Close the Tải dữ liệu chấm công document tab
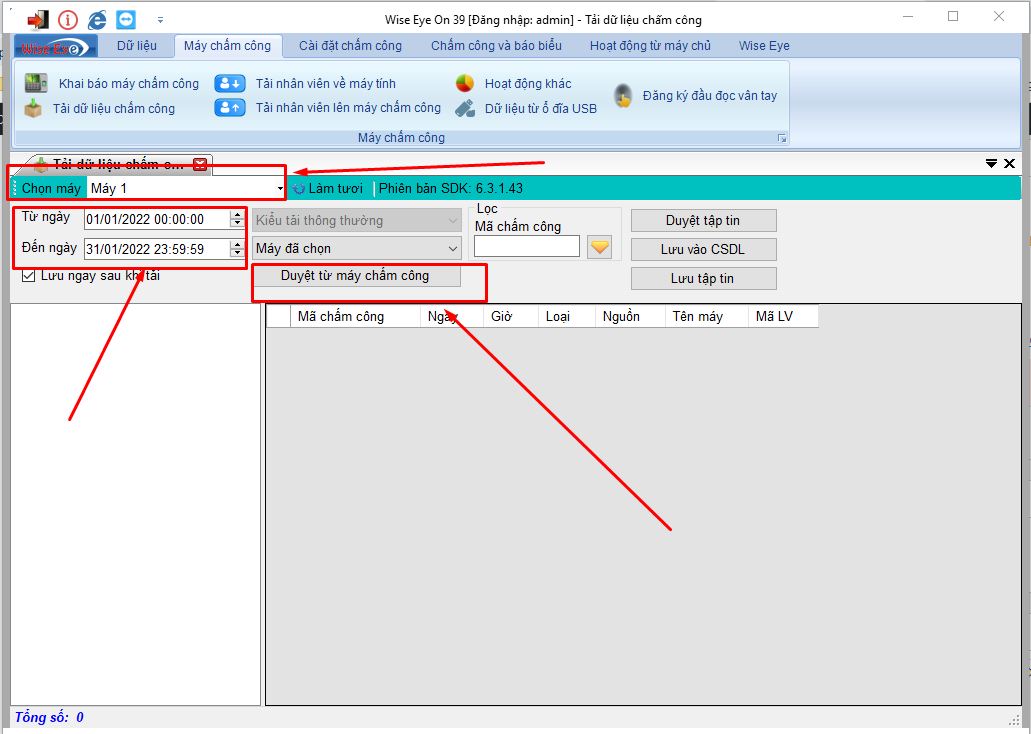This screenshot has width=1031, height=734. 200,164
